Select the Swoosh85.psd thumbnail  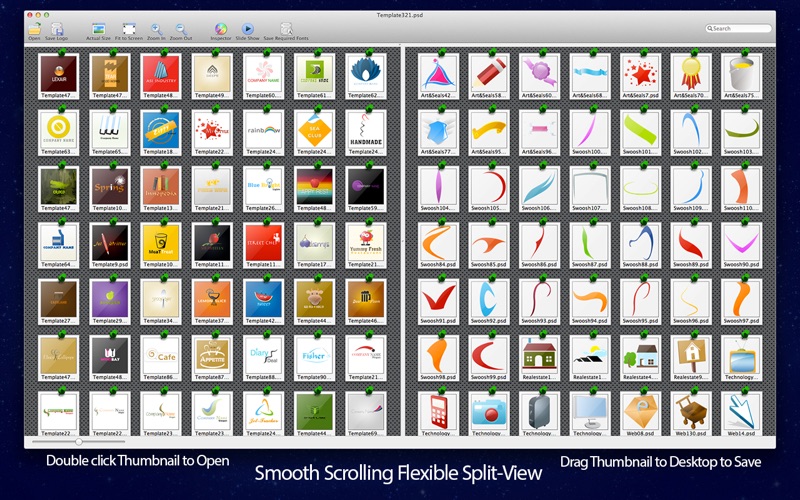(x=489, y=245)
